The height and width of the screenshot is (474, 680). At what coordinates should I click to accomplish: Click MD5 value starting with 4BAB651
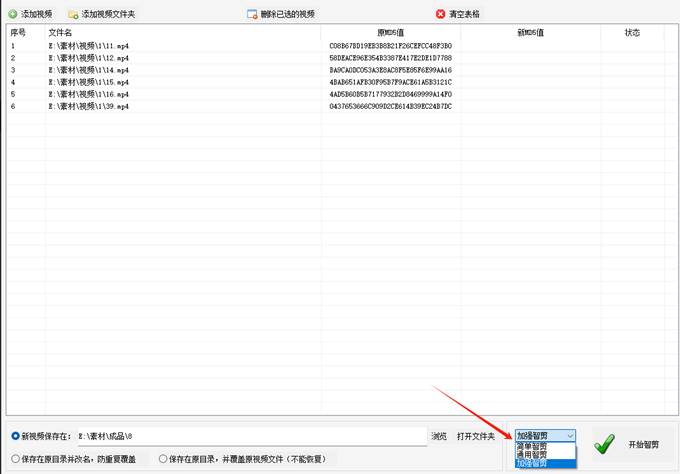pos(390,82)
